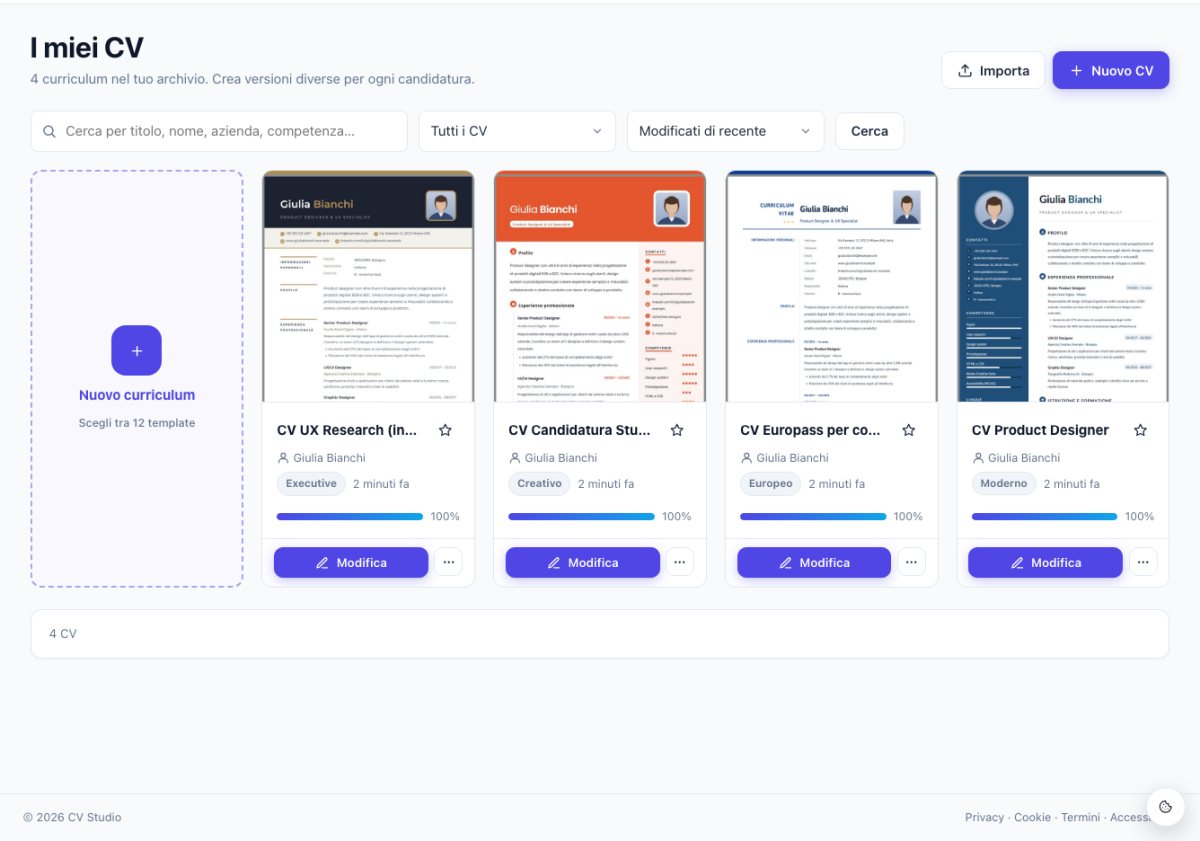Image resolution: width=1200 pixels, height=841 pixels.
Task: Mark CV Product Designer as favorite
Action: pyautogui.click(x=1140, y=430)
